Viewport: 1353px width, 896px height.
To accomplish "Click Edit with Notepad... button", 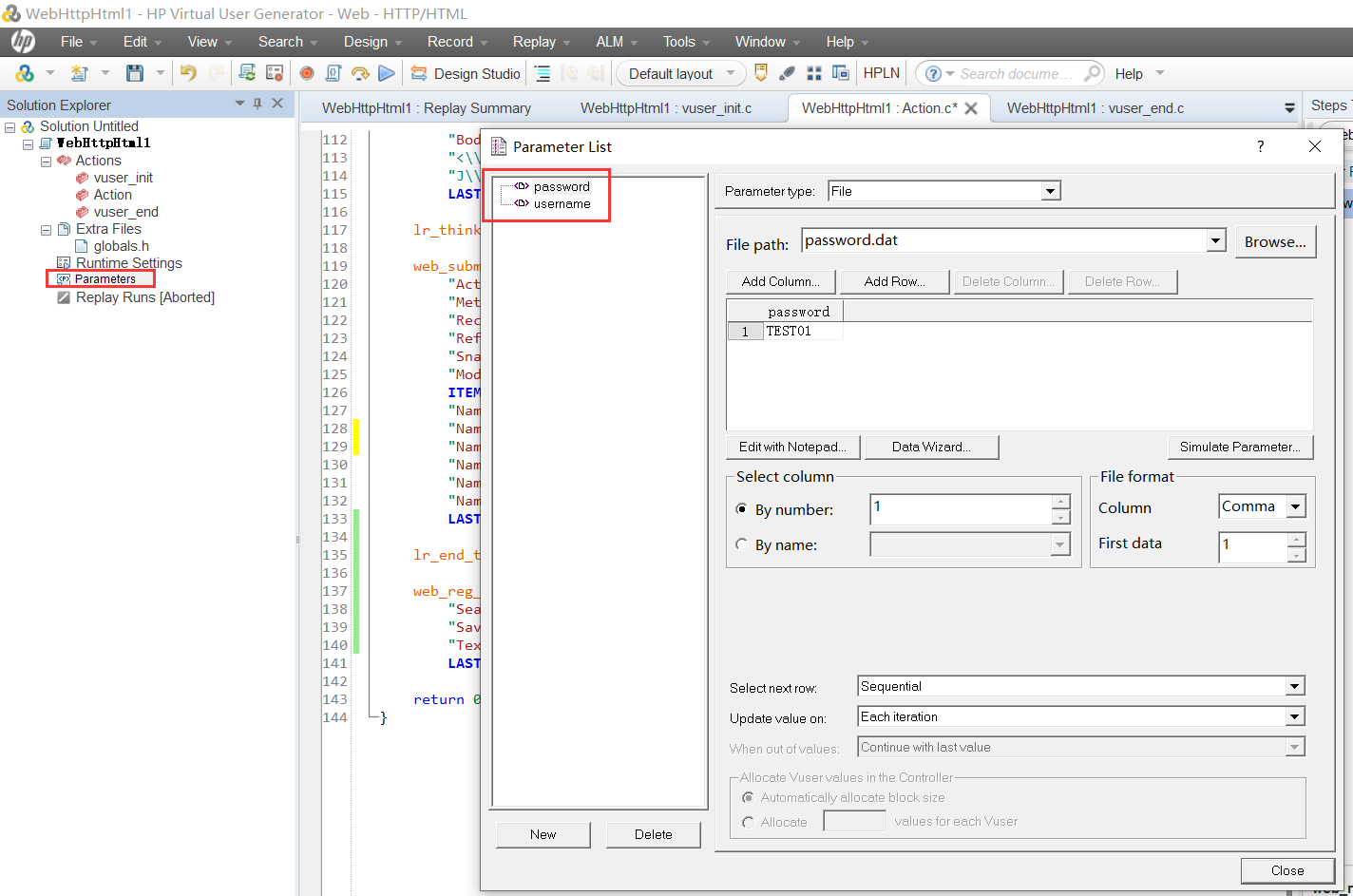I will tap(793, 447).
